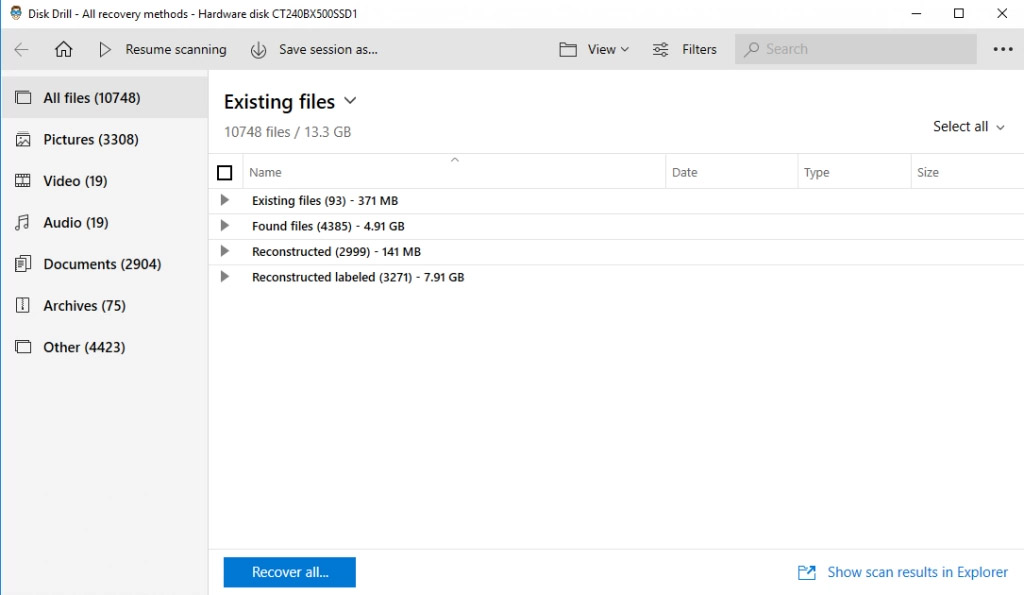Click Reconstructed labeled (3271) - 7.91 GB text
The image size is (1024, 595).
click(358, 277)
